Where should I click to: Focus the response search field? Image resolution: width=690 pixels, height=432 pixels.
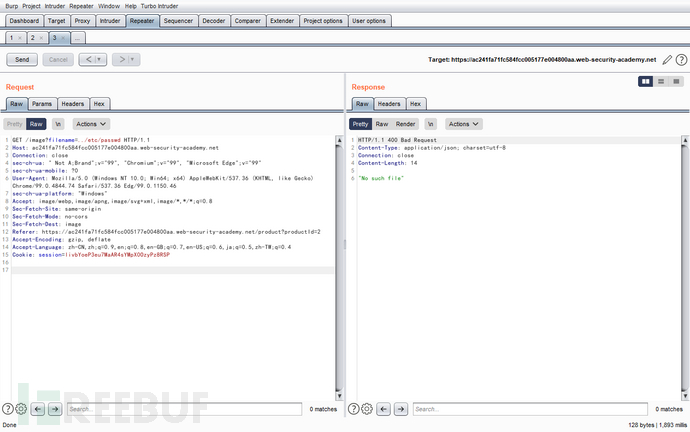[530, 409]
